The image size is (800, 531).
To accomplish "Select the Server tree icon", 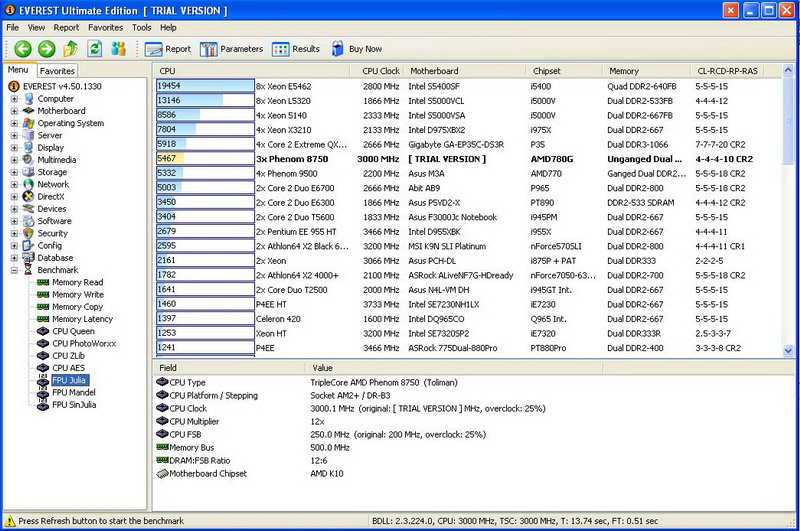I will coord(29,135).
